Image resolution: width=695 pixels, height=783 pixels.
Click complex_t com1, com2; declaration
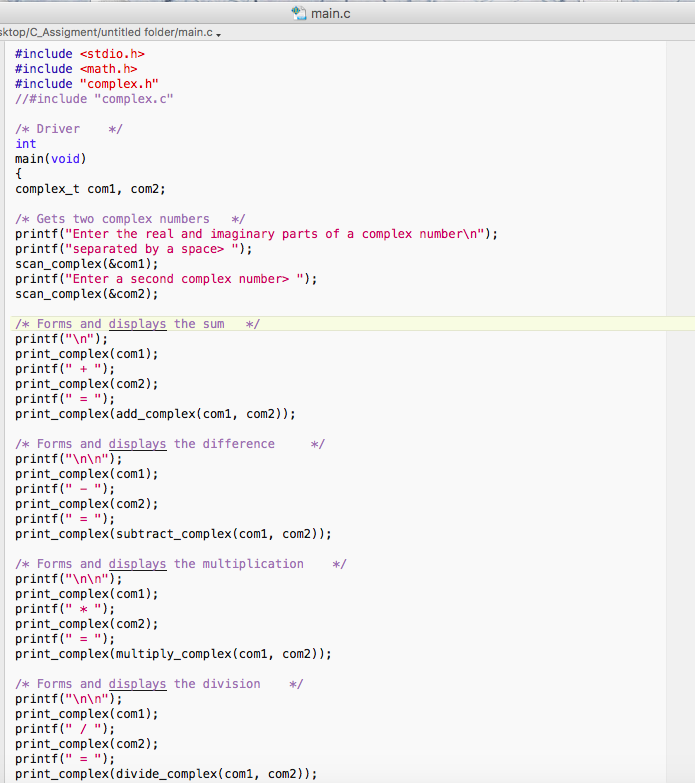point(90,189)
